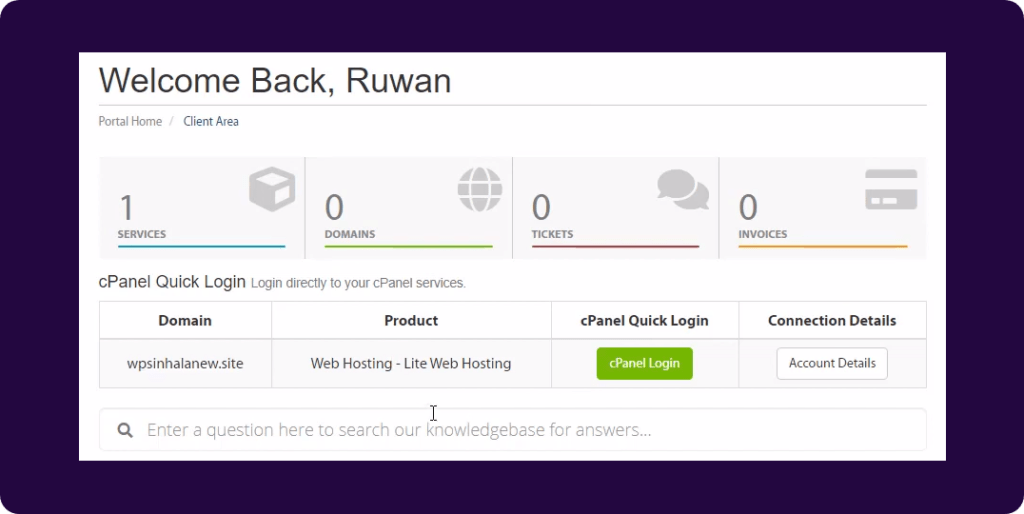Viewport: 1024px width, 514px height.
Task: Open the green cPanel Login button
Action: pos(645,363)
